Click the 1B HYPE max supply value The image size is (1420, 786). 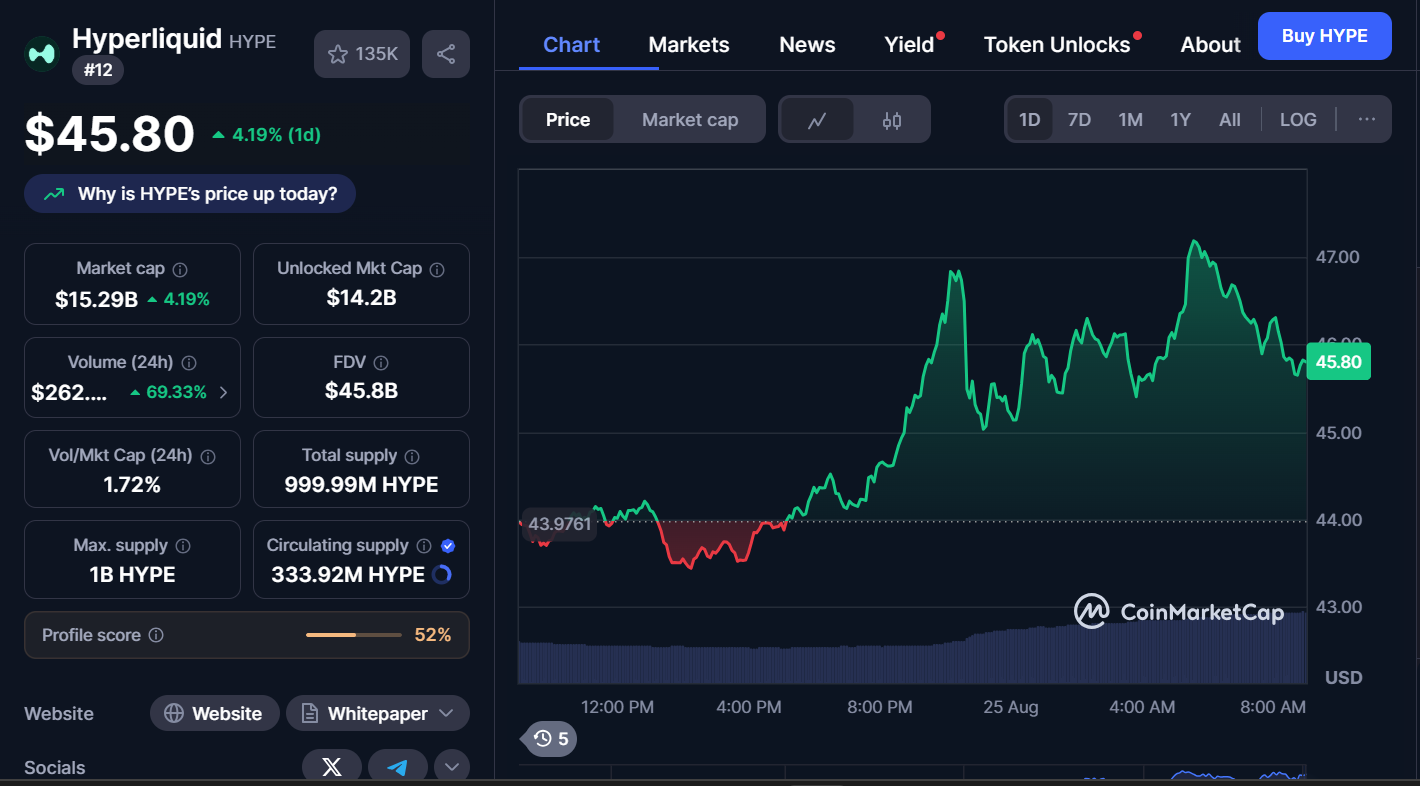click(132, 575)
